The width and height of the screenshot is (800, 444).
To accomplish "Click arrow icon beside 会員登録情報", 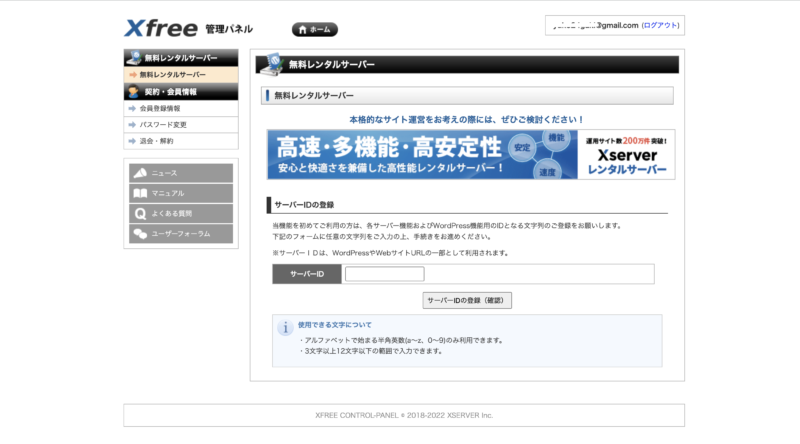I will pos(133,108).
